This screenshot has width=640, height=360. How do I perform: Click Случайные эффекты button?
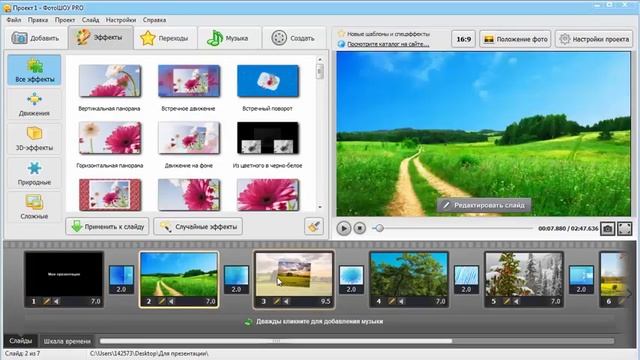tap(198, 227)
